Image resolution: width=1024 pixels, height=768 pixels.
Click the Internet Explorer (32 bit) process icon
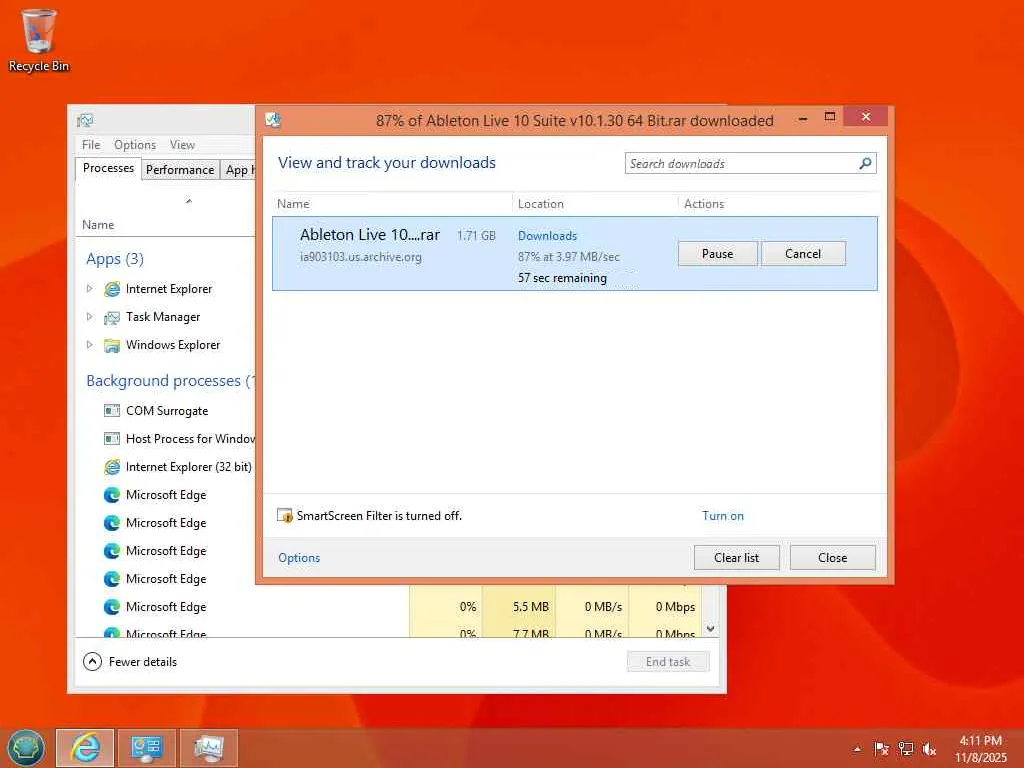click(112, 467)
